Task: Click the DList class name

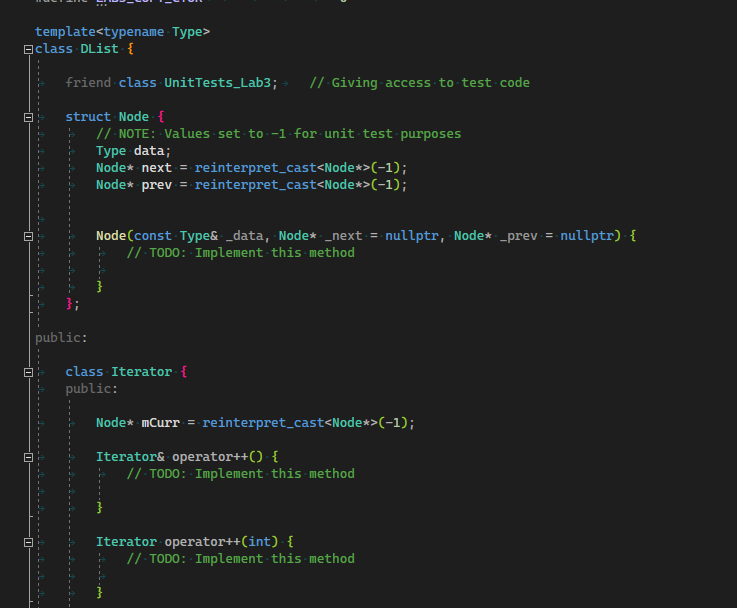Action: (99, 49)
